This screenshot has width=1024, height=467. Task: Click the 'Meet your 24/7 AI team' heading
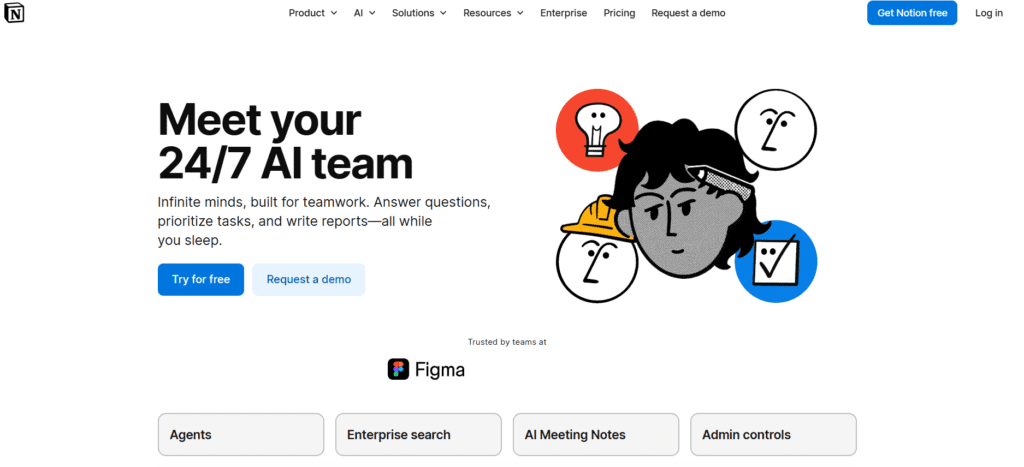point(285,140)
